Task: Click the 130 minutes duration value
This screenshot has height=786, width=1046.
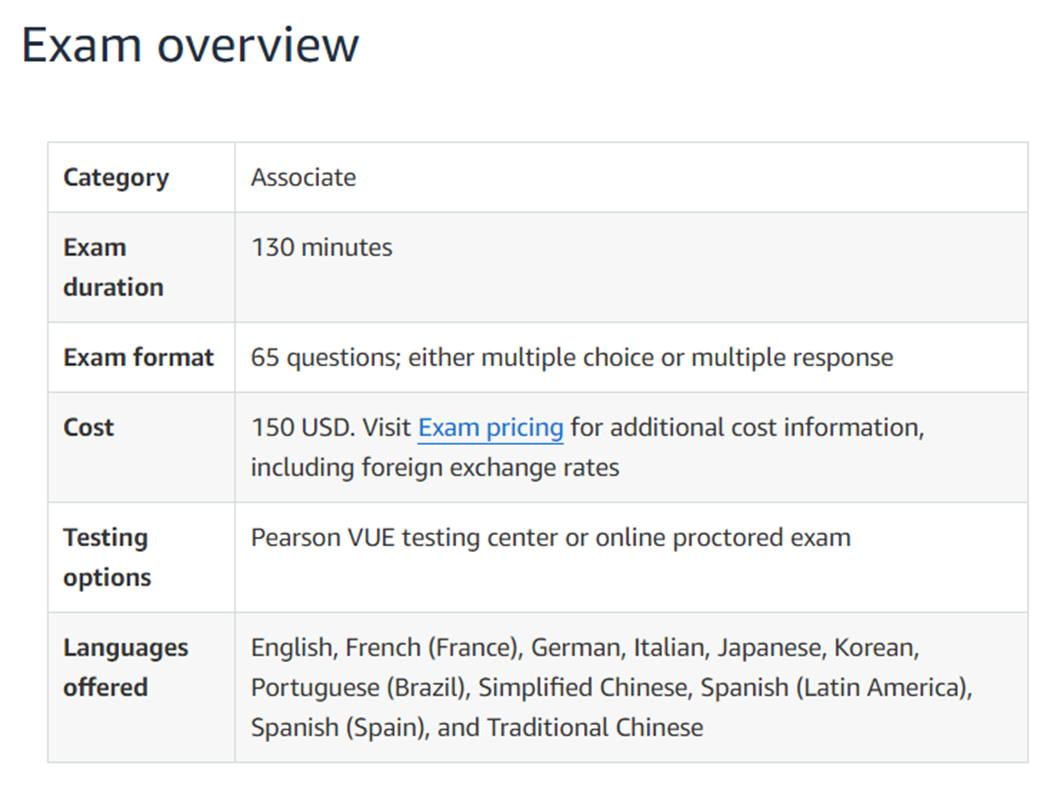Action: pyautogui.click(x=321, y=248)
